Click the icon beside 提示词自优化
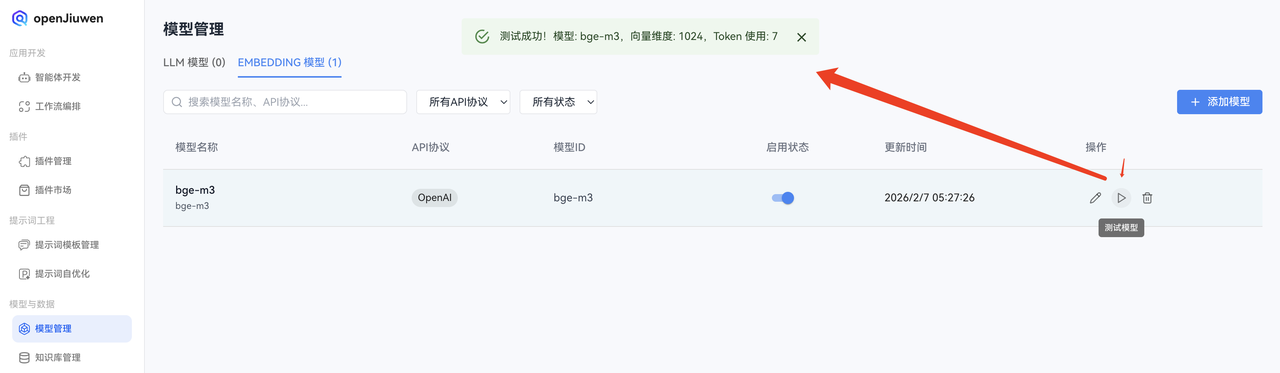The image size is (1280, 373). coord(25,274)
